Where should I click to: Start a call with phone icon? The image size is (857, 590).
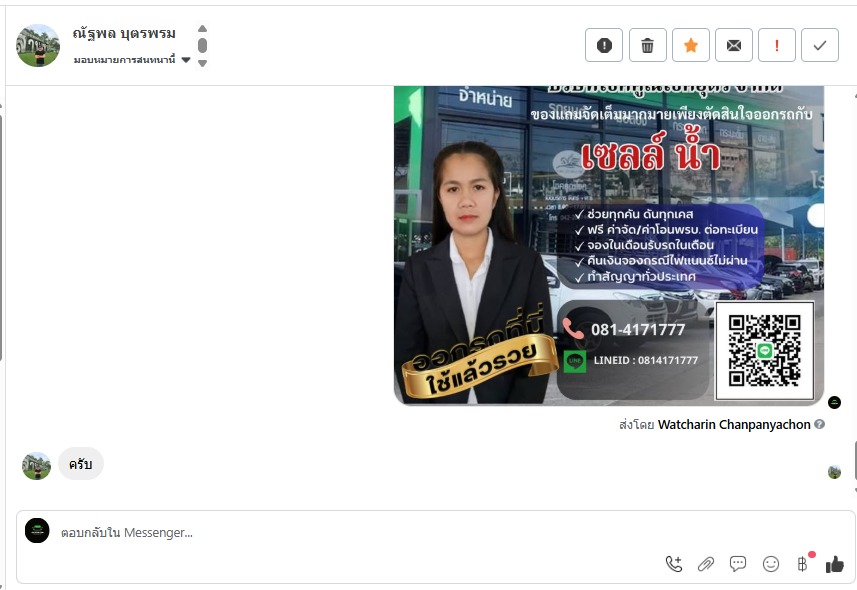[674, 564]
